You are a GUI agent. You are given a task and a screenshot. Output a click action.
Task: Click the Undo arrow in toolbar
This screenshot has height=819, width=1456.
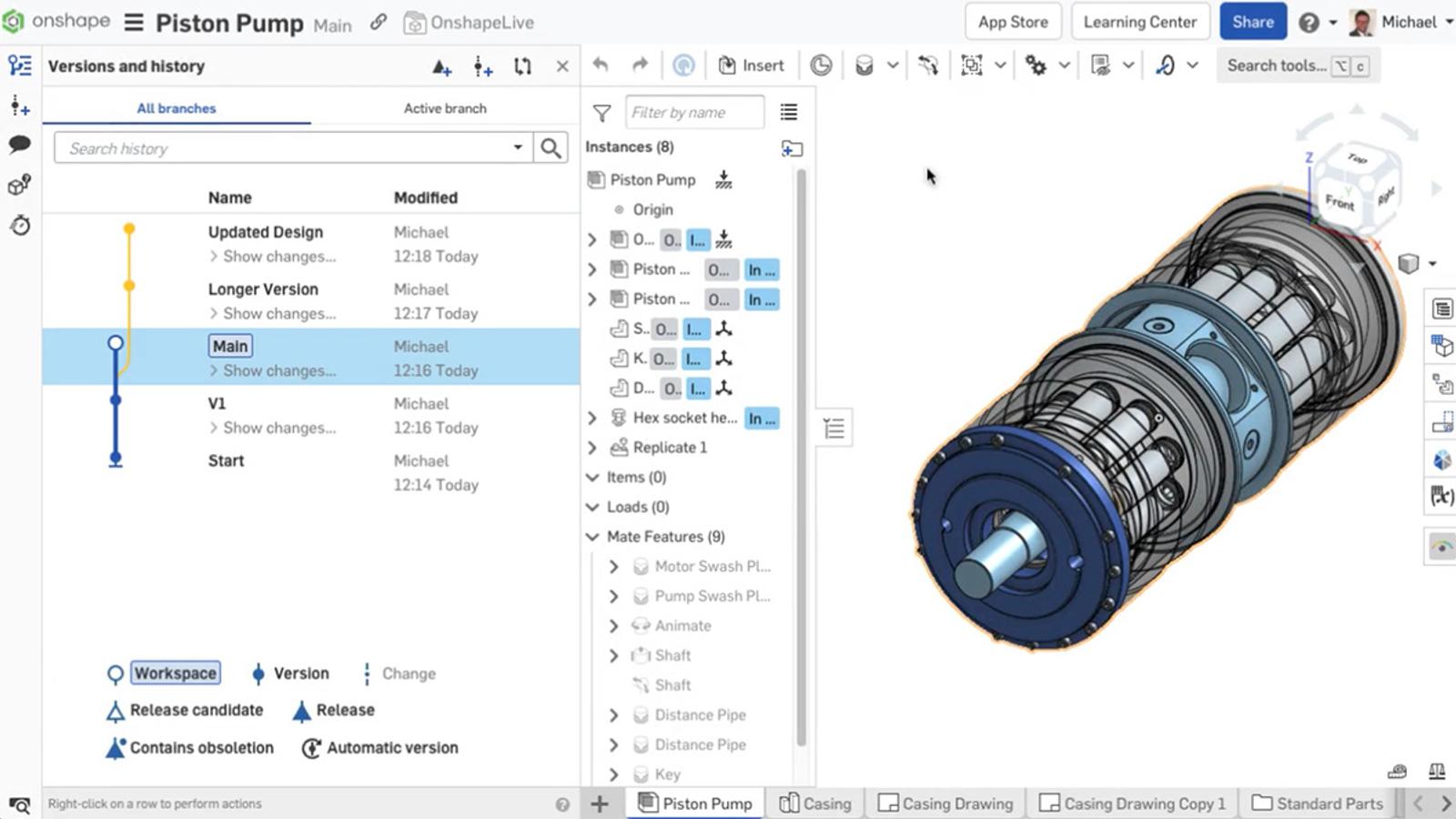coord(601,65)
